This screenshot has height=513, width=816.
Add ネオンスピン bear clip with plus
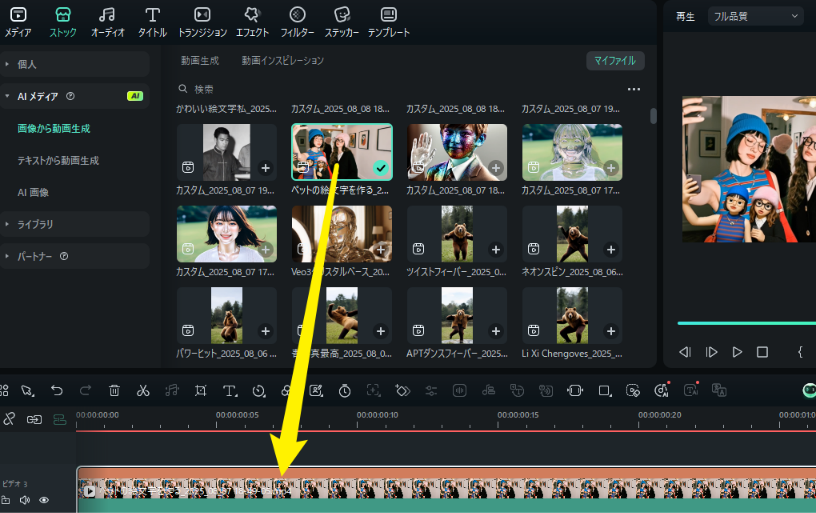tap(611, 250)
